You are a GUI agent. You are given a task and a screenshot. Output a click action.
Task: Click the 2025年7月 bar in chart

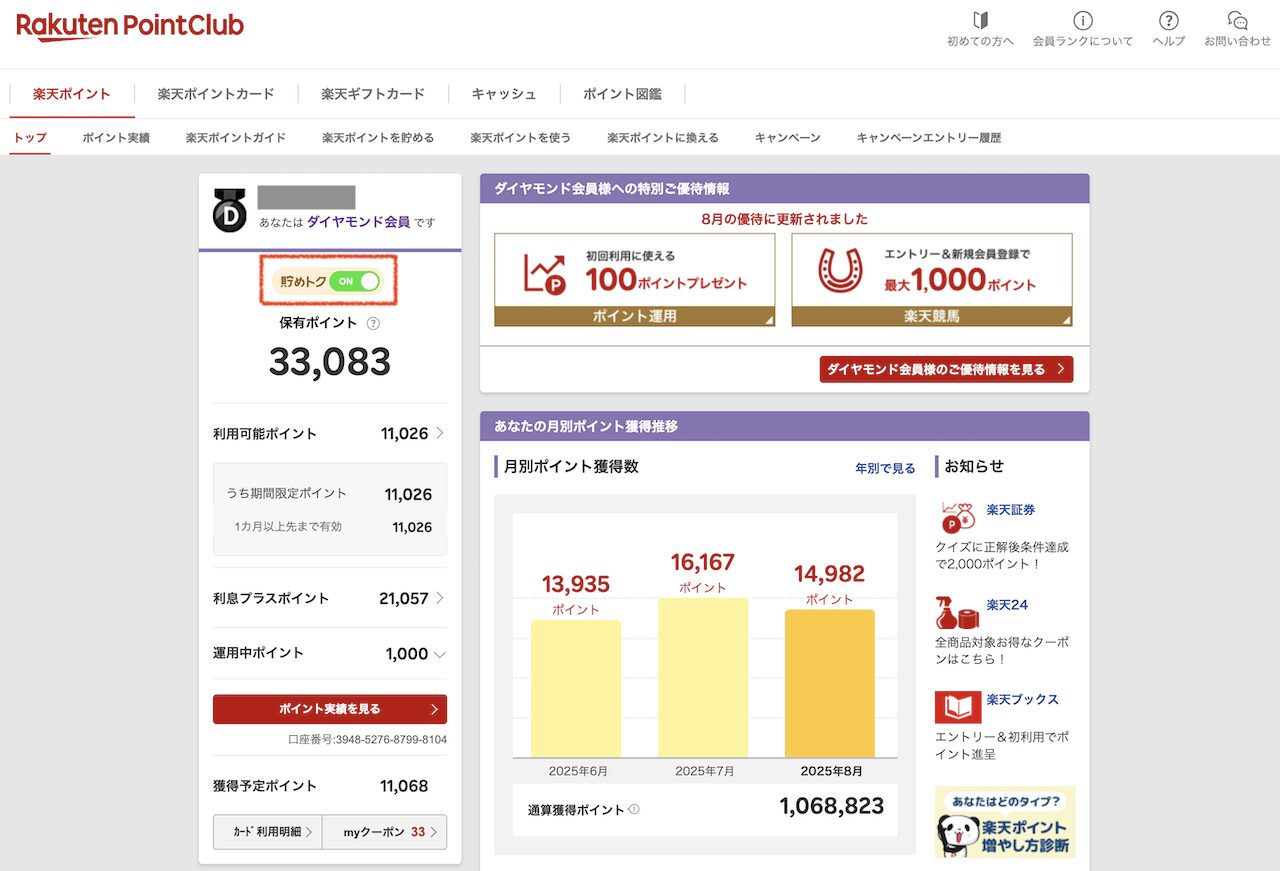coord(703,677)
